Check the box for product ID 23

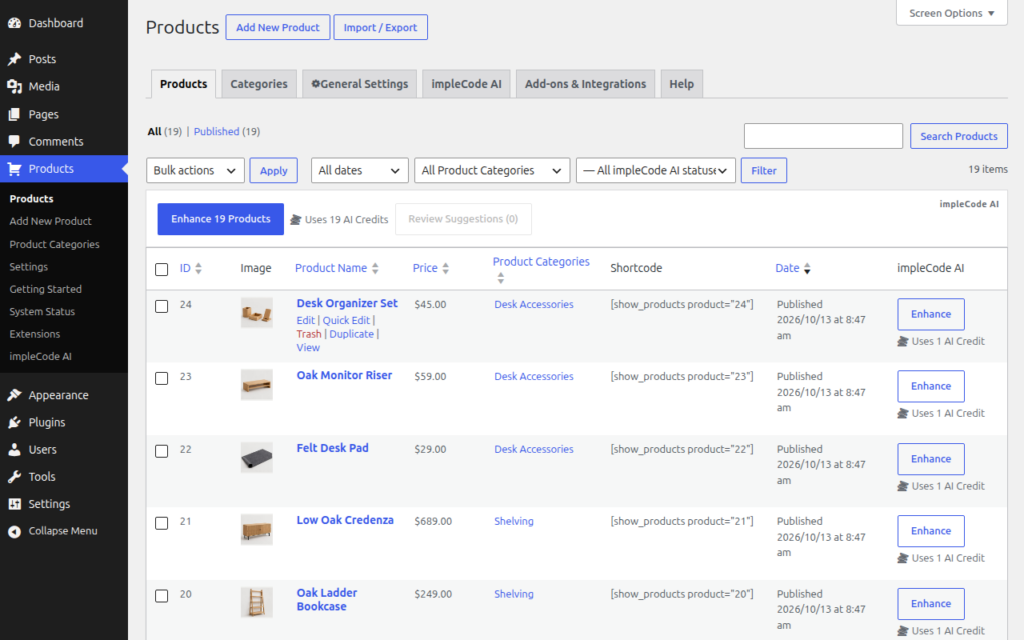point(161,378)
